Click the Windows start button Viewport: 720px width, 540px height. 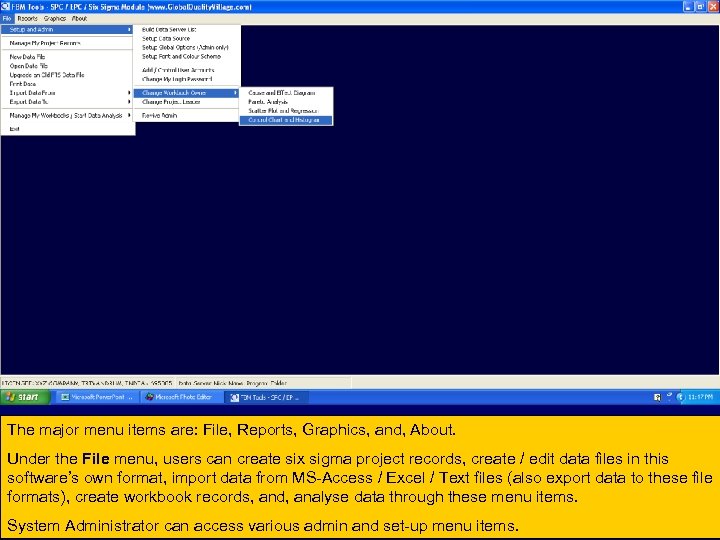tap(25, 397)
